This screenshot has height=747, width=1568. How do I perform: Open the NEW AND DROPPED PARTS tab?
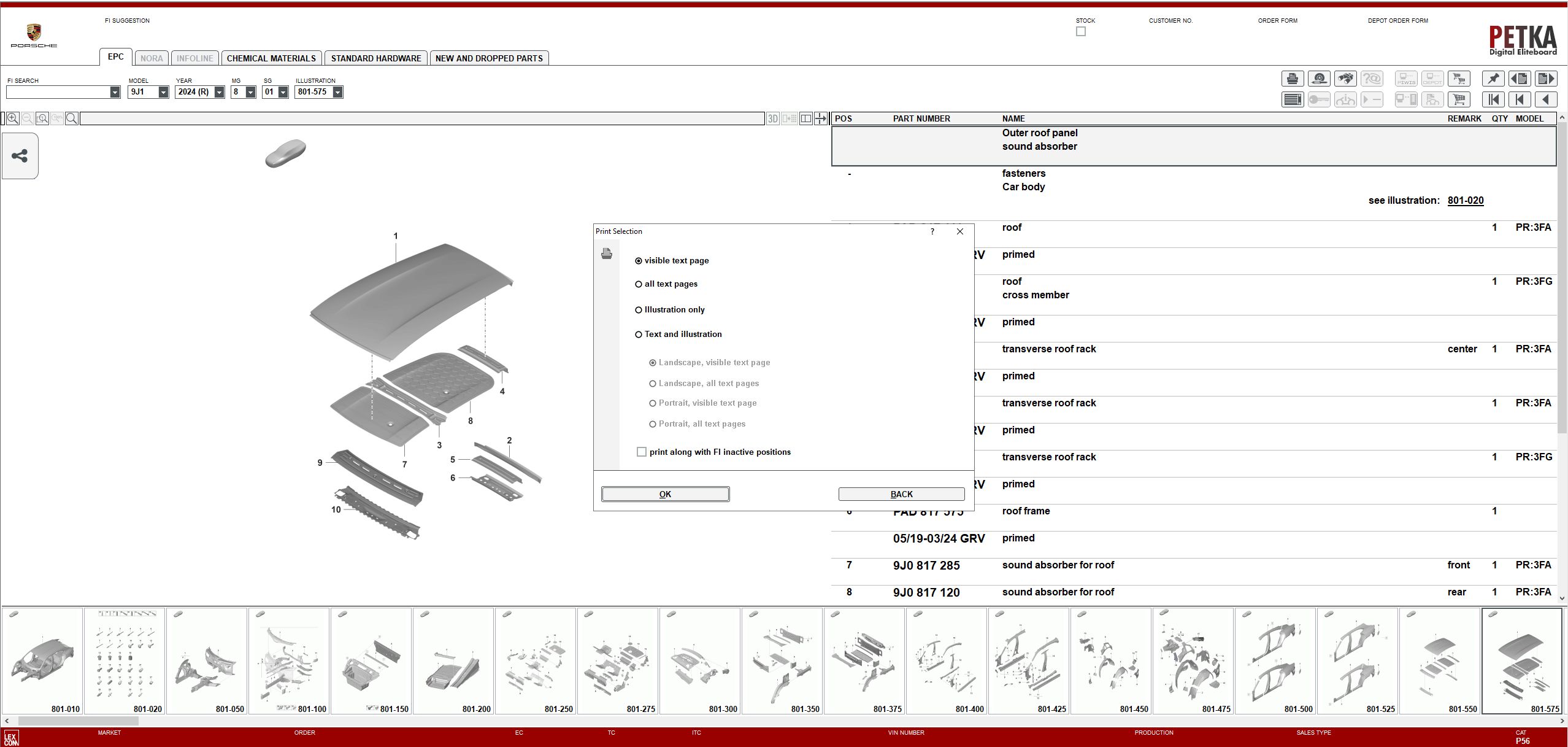pyautogui.click(x=489, y=57)
